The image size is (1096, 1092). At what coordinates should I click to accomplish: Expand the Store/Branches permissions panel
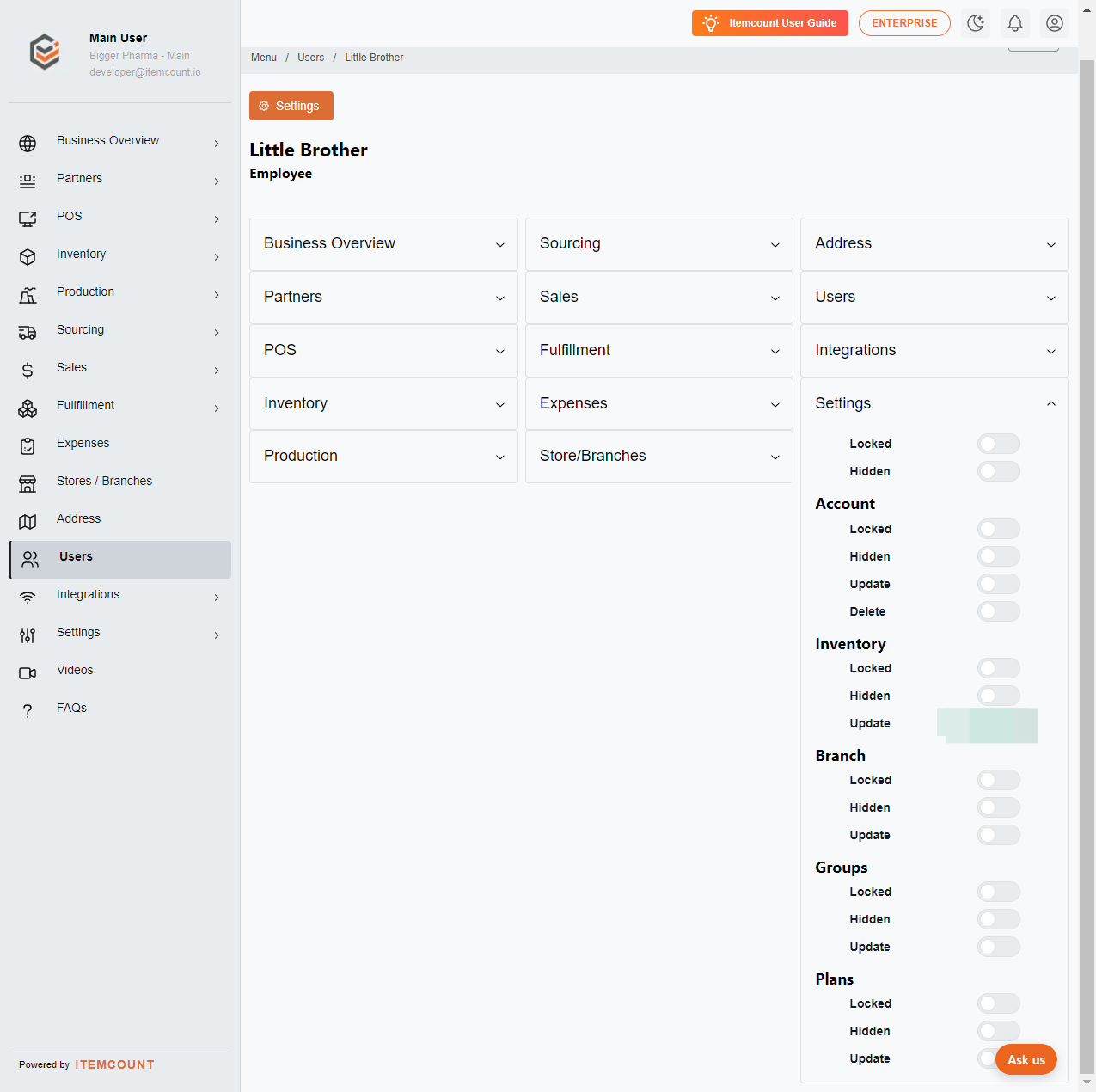pos(659,457)
